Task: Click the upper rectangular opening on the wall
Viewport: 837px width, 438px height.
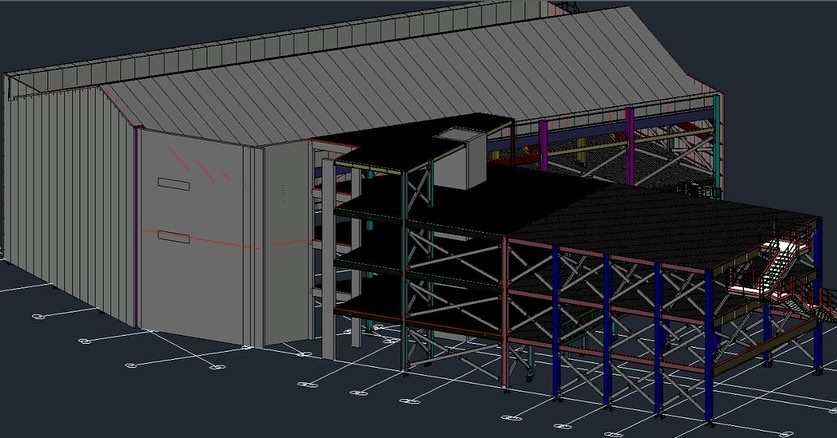Action: [x=173, y=183]
